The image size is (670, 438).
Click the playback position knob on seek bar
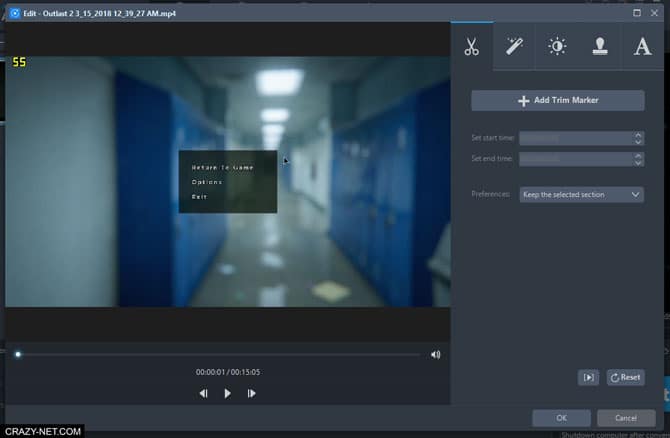[18, 354]
